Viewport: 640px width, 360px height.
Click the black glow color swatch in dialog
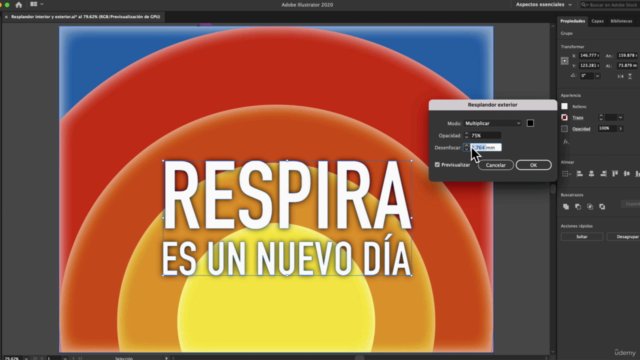tap(530, 123)
